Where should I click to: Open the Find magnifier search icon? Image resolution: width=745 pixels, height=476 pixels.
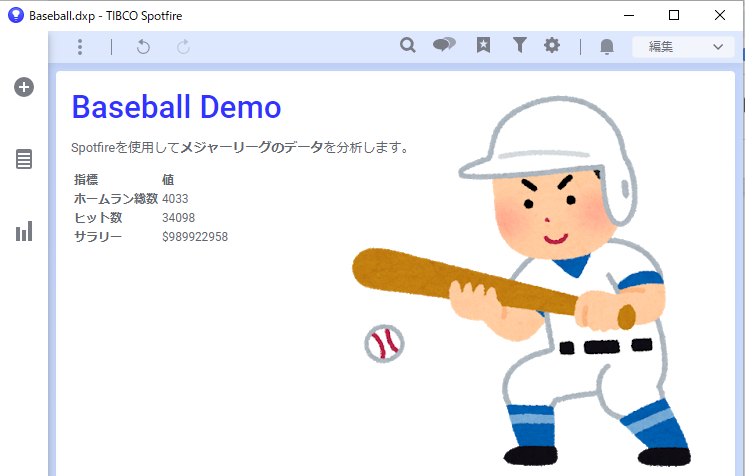[x=408, y=45]
